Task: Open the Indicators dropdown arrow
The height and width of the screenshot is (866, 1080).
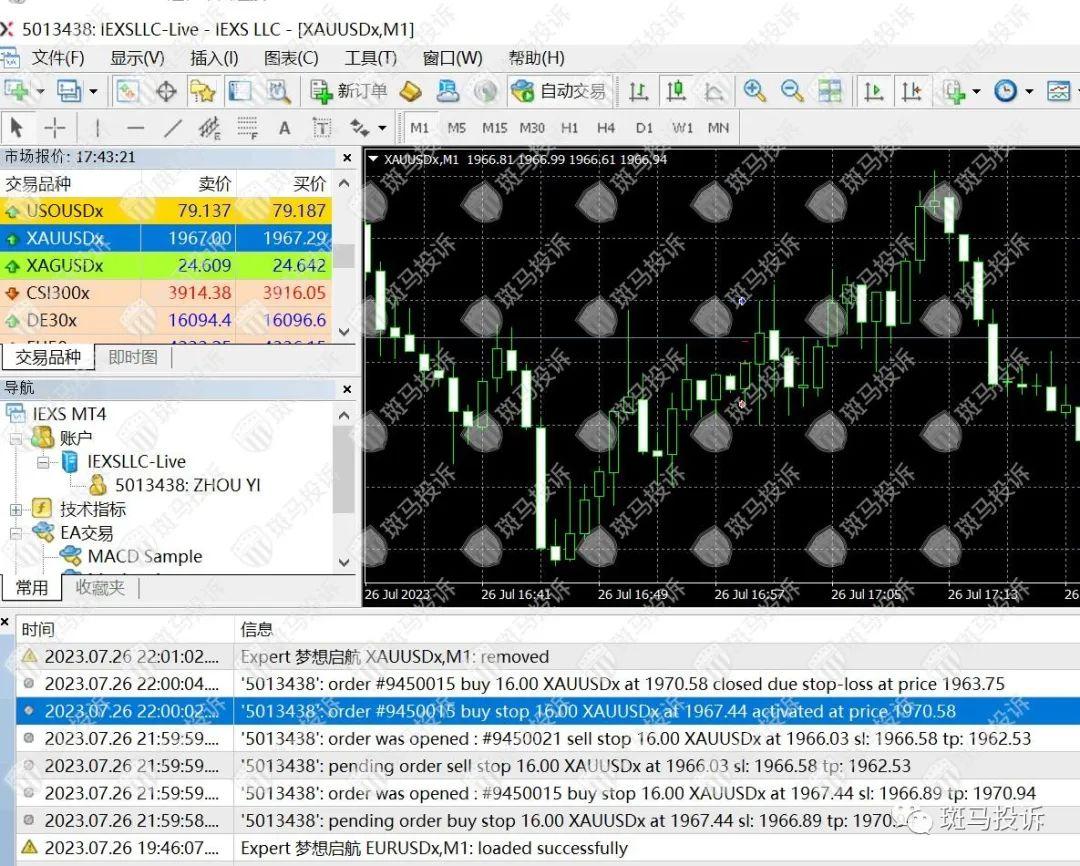Action: [x=976, y=91]
